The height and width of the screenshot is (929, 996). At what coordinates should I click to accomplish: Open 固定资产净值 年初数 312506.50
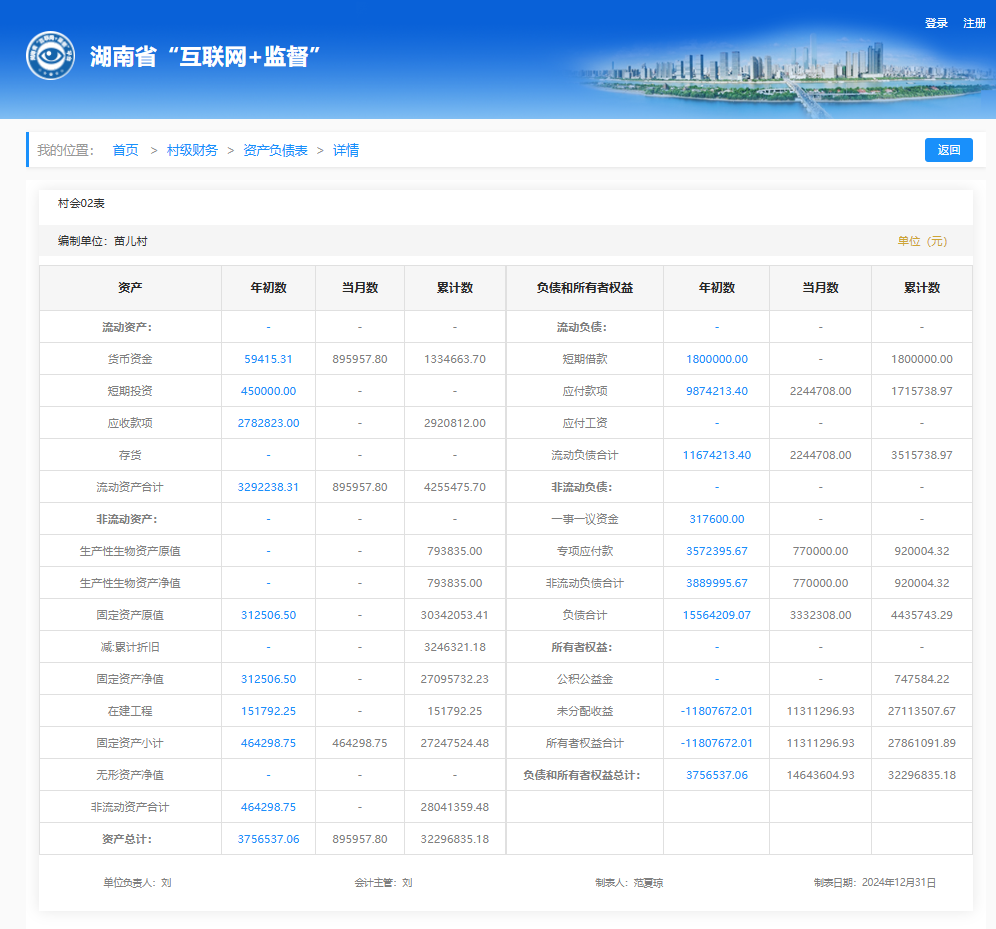click(268, 679)
